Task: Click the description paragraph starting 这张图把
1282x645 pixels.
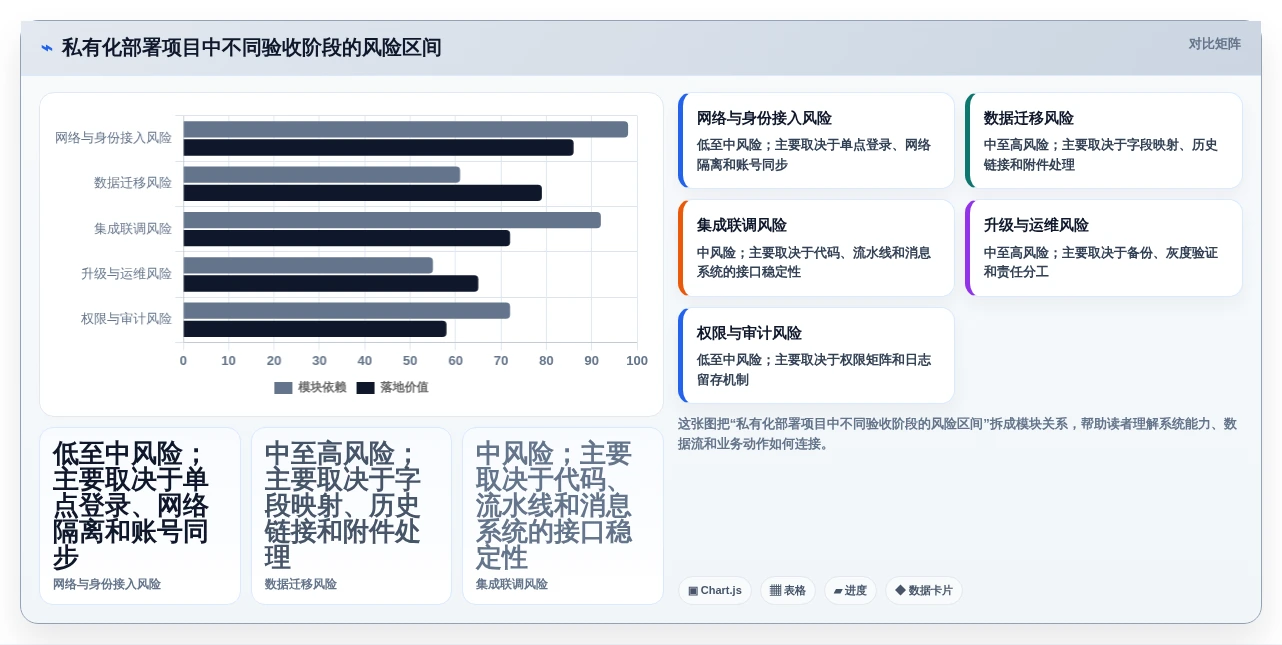Action: coord(958,434)
